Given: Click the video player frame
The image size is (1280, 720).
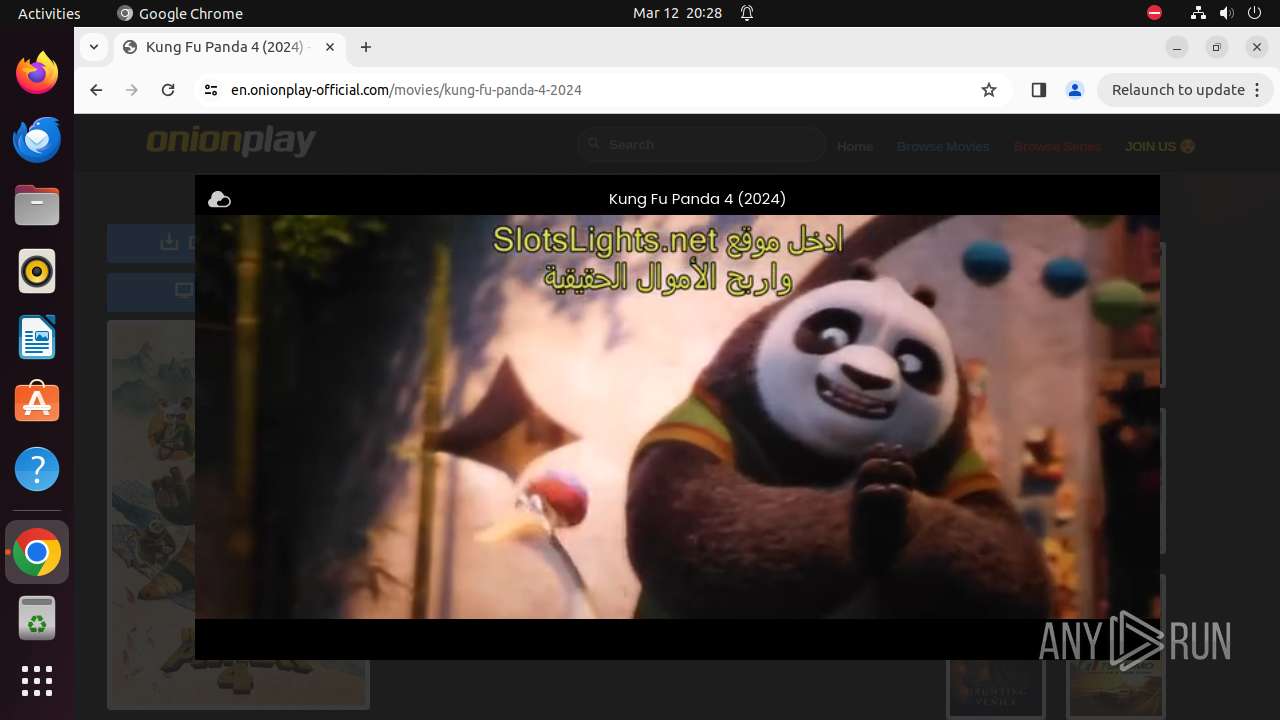Looking at the screenshot, I should pyautogui.click(x=677, y=417).
